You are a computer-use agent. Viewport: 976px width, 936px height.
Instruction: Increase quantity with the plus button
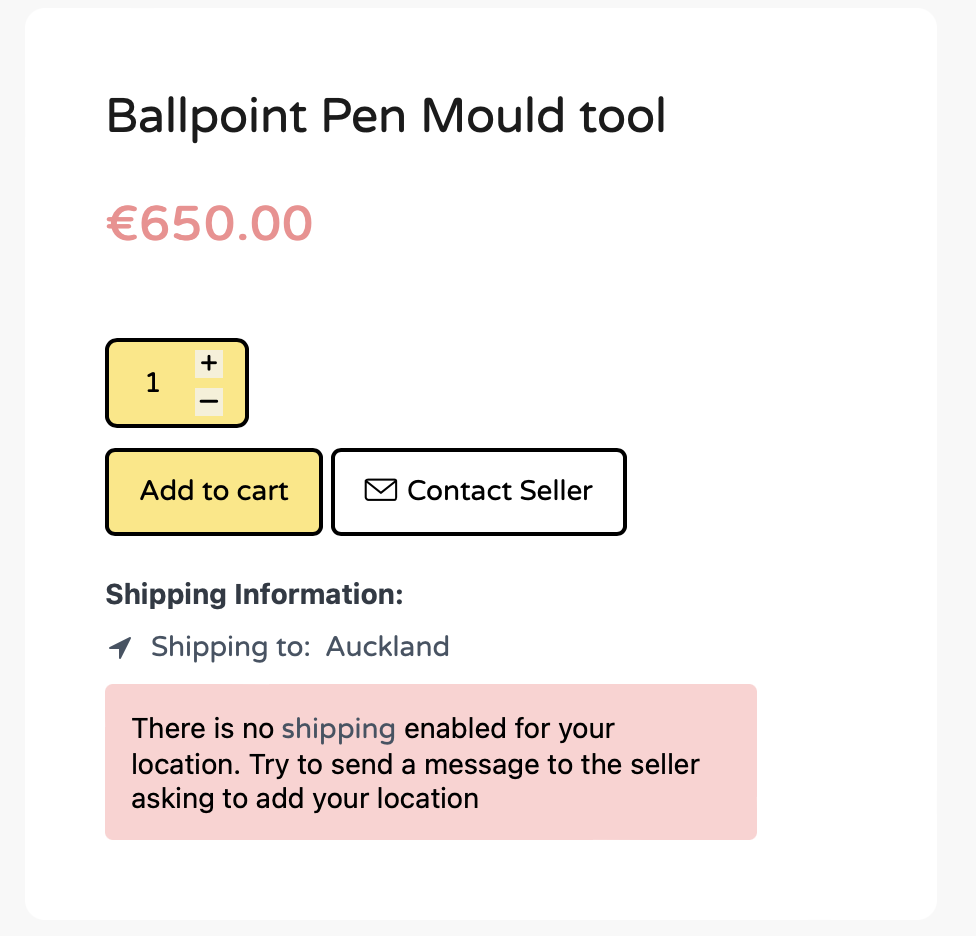209,363
